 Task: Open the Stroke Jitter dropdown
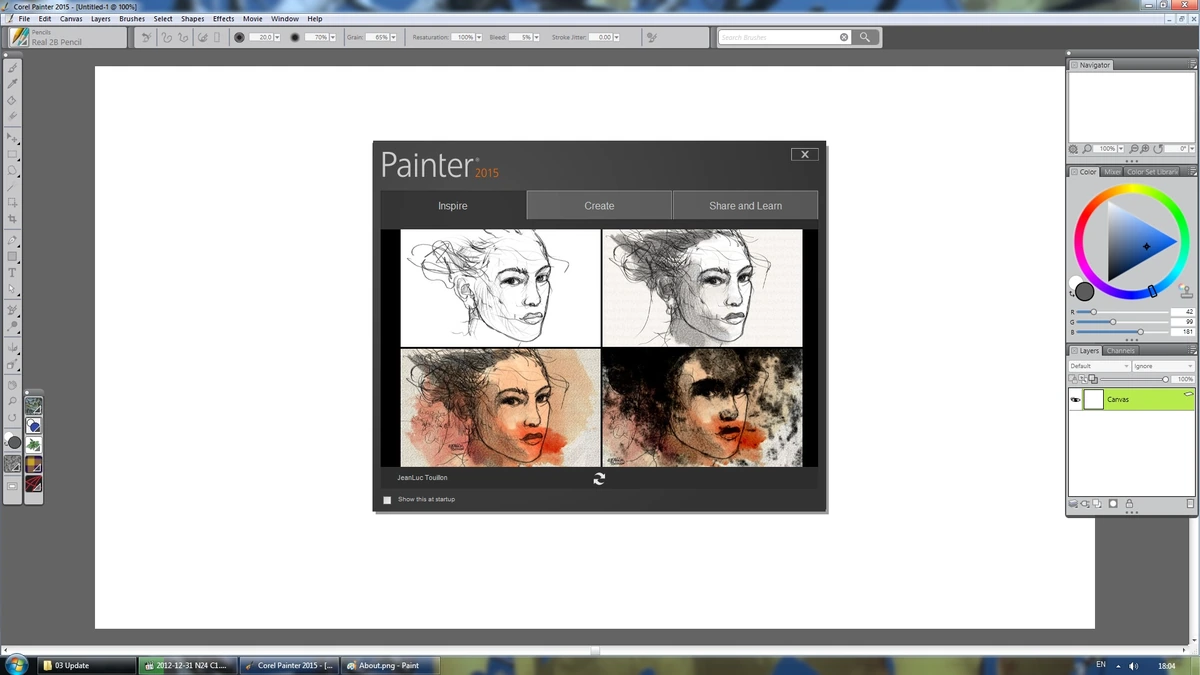pyautogui.click(x=617, y=37)
